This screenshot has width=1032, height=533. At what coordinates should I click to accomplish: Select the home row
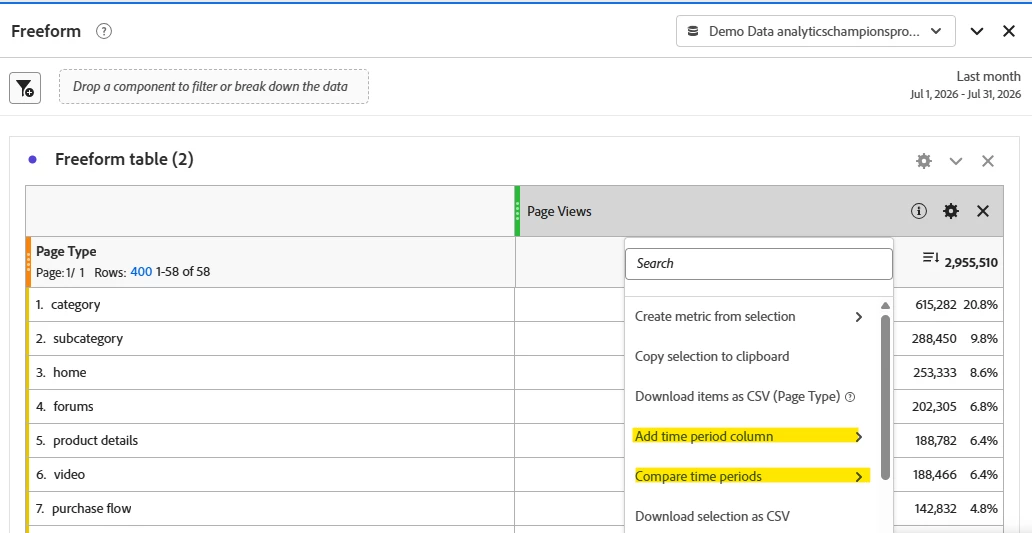(x=271, y=372)
